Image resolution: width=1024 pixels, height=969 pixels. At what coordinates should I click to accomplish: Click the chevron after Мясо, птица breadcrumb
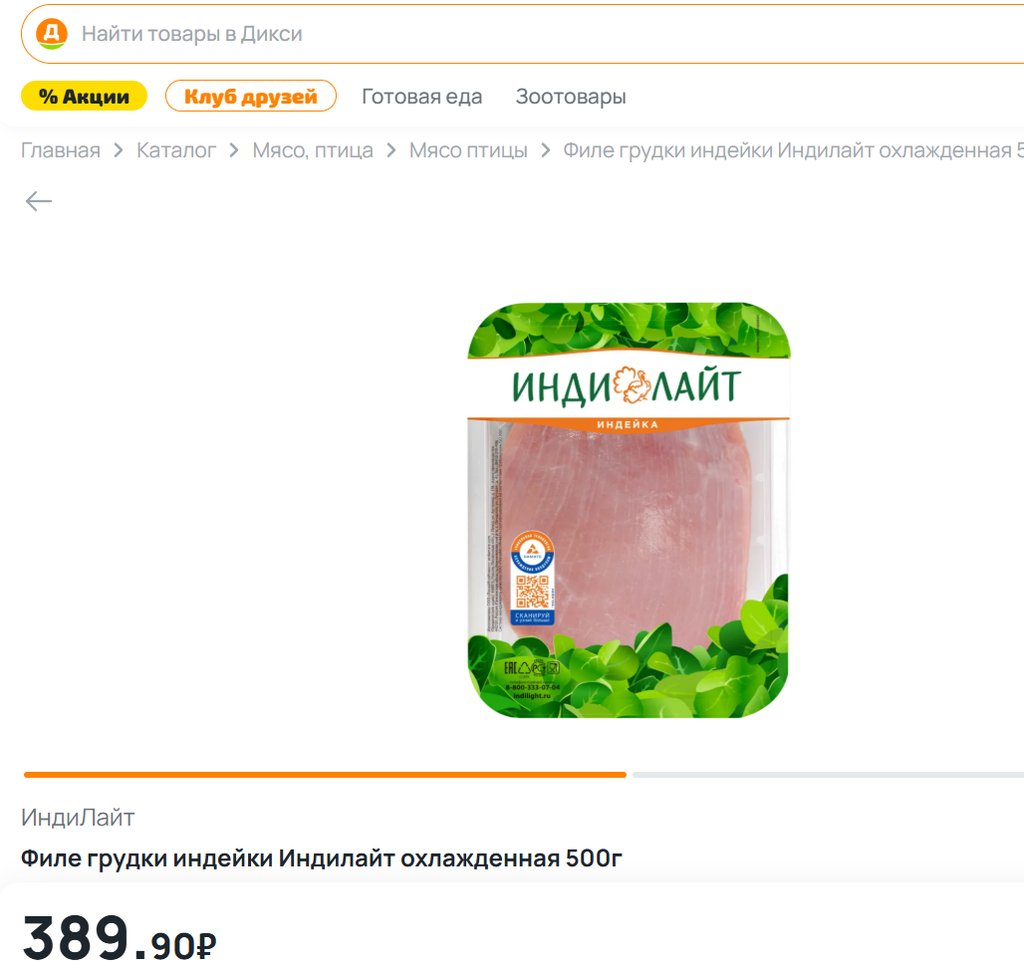[391, 151]
